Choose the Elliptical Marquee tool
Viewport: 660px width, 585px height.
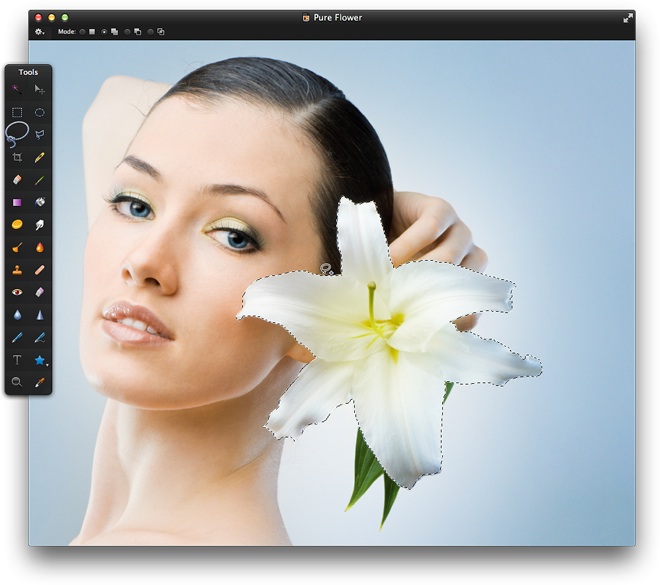pos(40,112)
